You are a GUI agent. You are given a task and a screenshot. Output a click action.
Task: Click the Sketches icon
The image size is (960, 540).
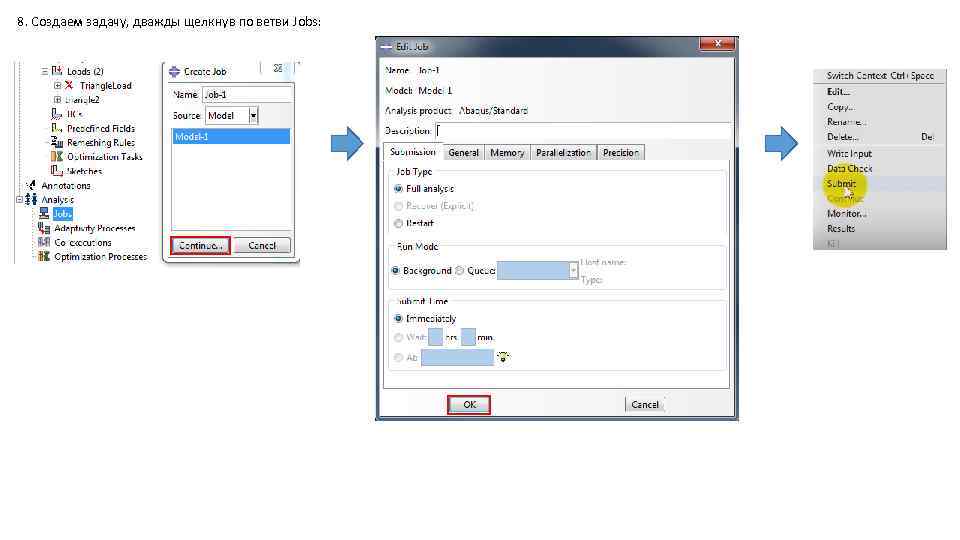click(56, 170)
